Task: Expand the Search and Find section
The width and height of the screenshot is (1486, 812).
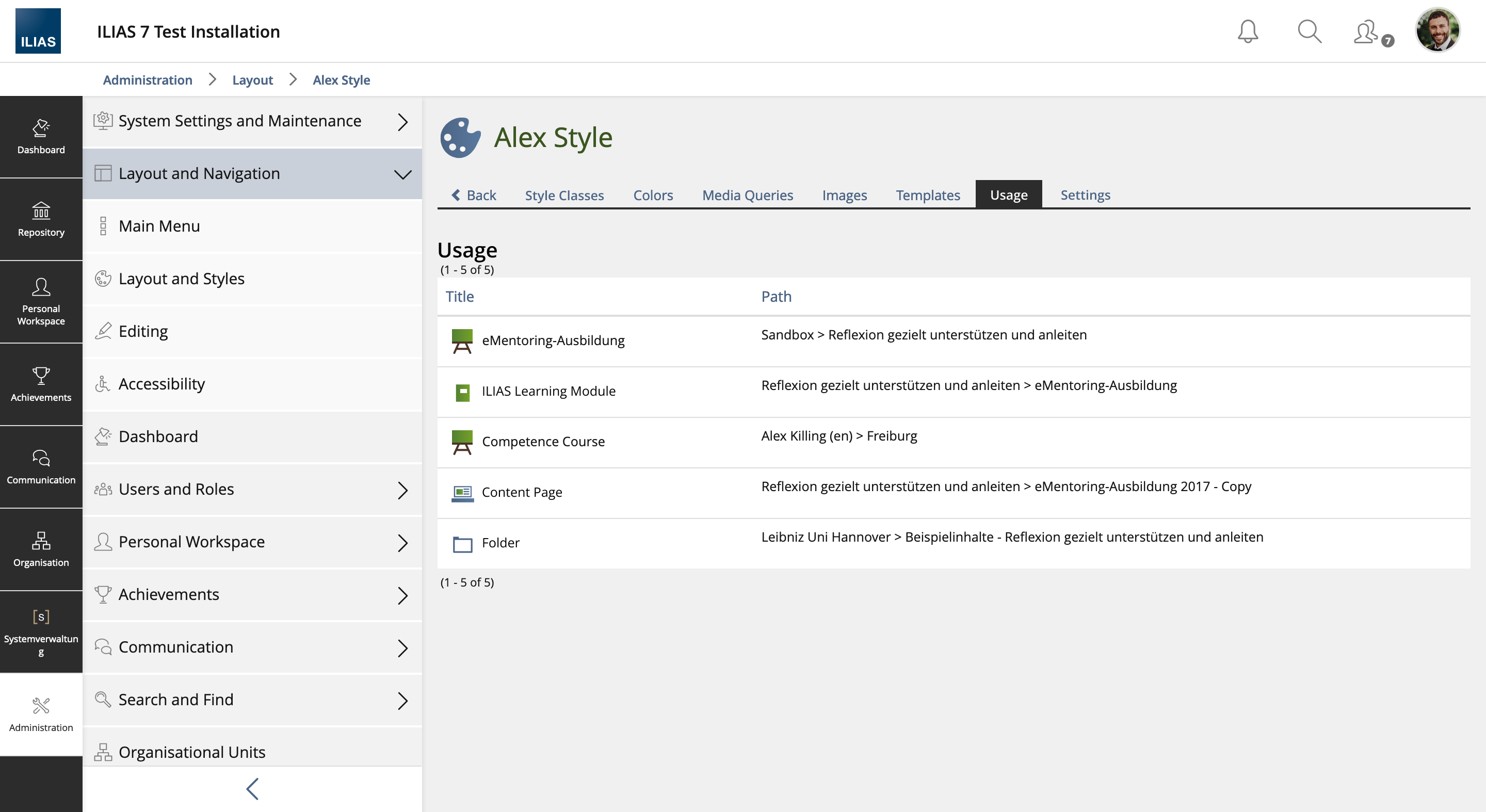Action: pyautogui.click(x=252, y=700)
